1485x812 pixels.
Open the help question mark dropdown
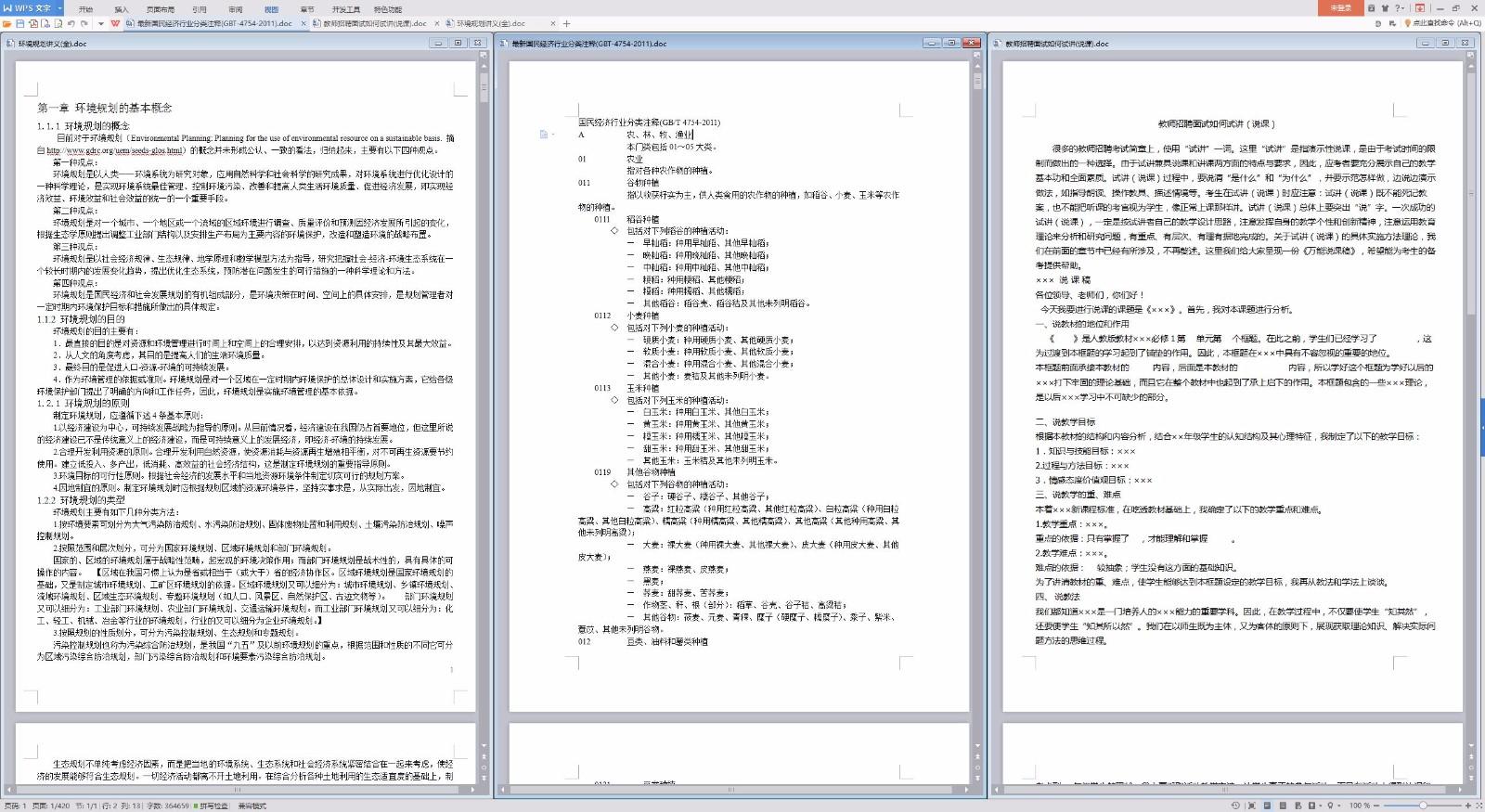pos(1401,8)
